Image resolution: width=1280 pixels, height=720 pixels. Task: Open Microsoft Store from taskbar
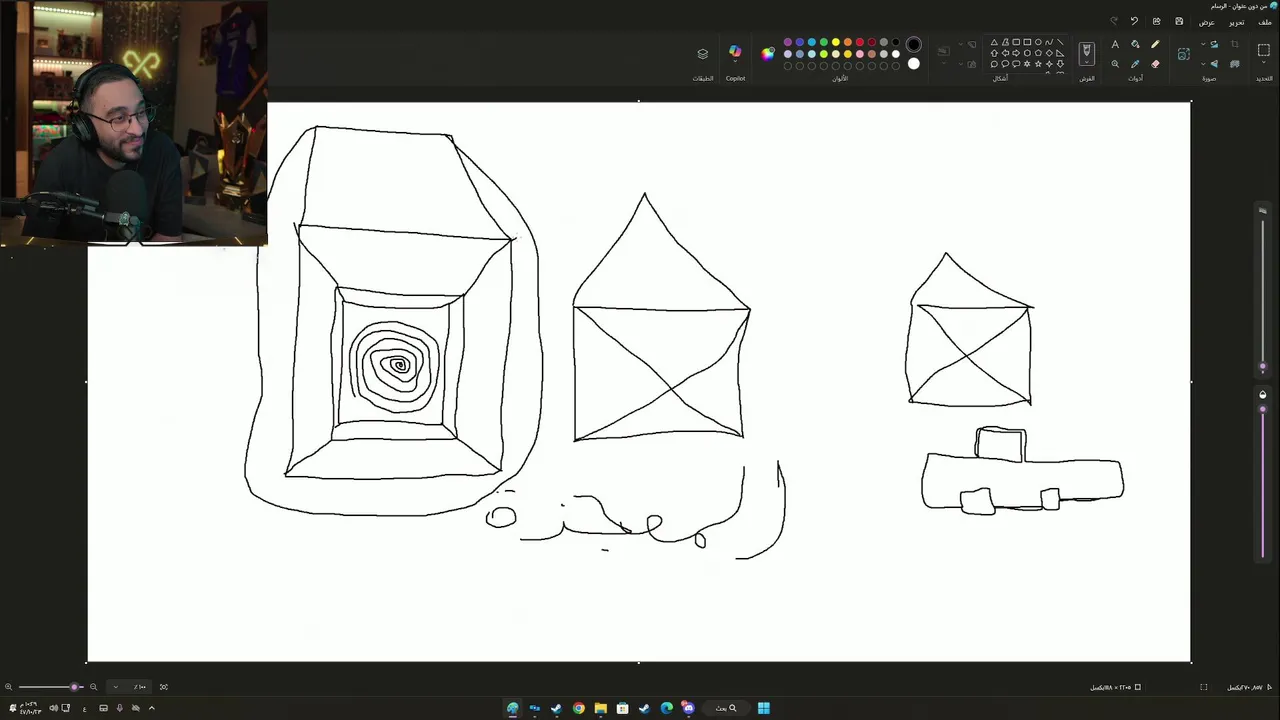click(x=622, y=708)
